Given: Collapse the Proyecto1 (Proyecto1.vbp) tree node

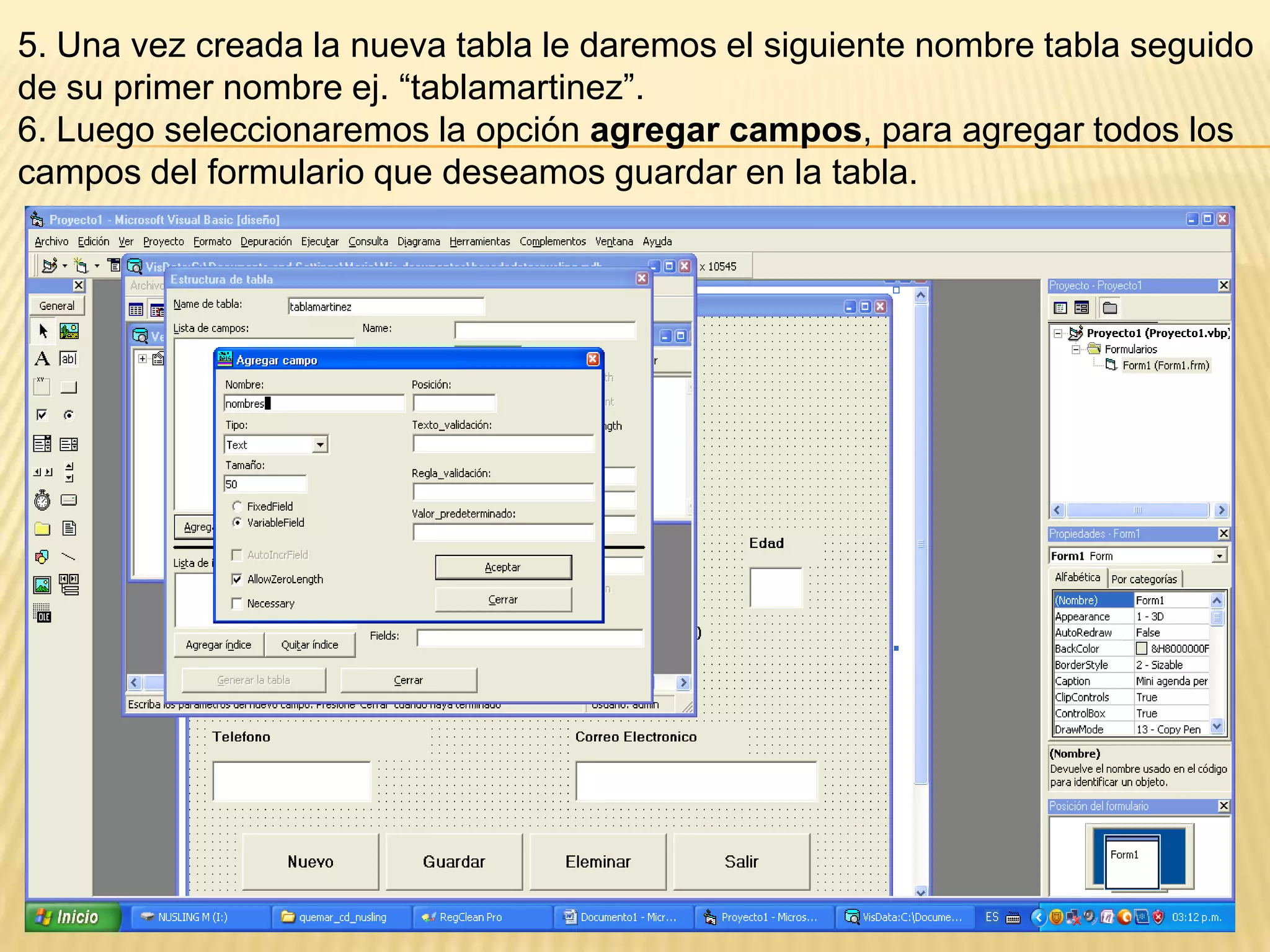Looking at the screenshot, I should [x=1058, y=333].
